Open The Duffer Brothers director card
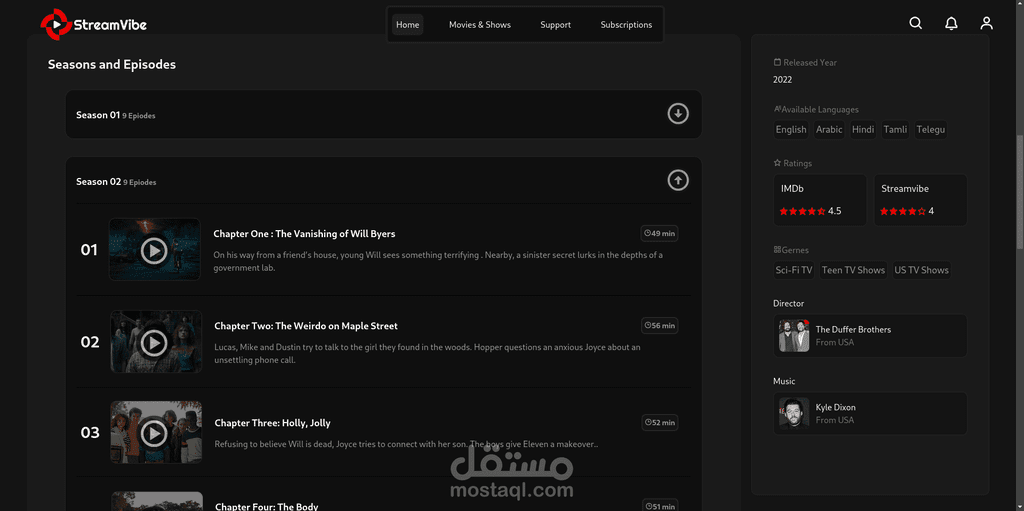Image resolution: width=1024 pixels, height=511 pixels. click(870, 336)
